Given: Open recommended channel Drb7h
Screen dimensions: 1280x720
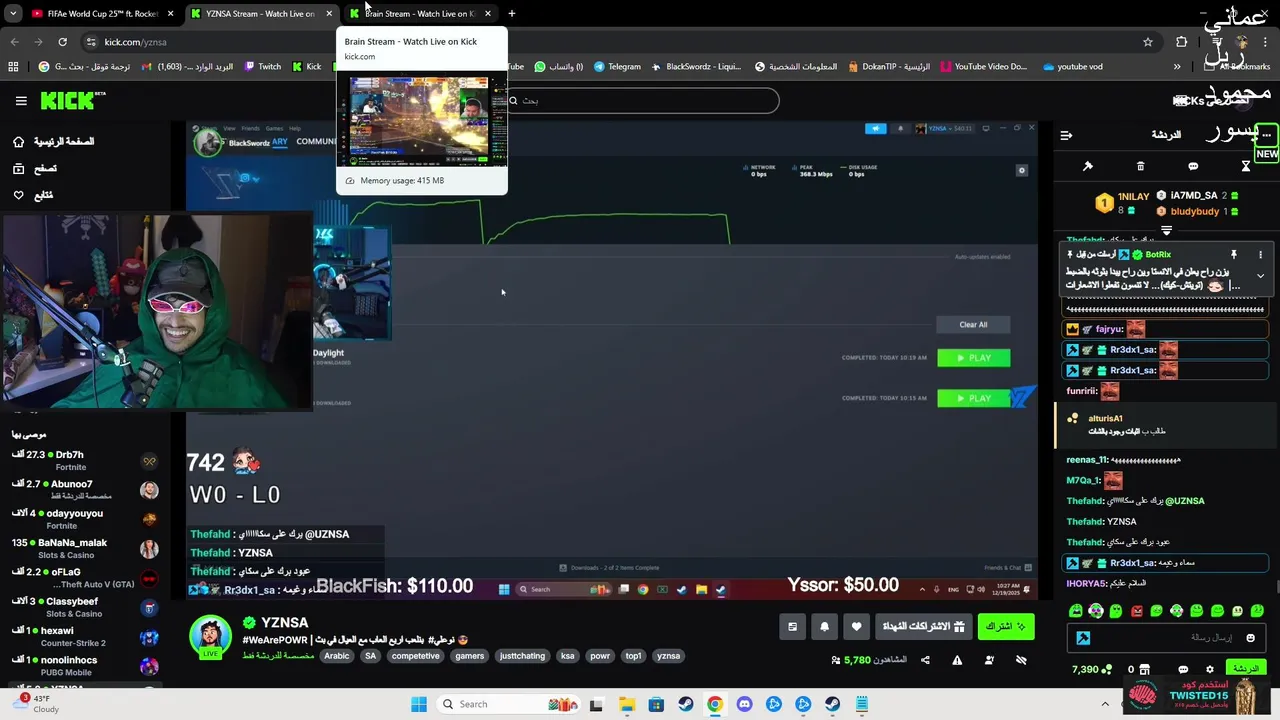Looking at the screenshot, I should (84, 460).
